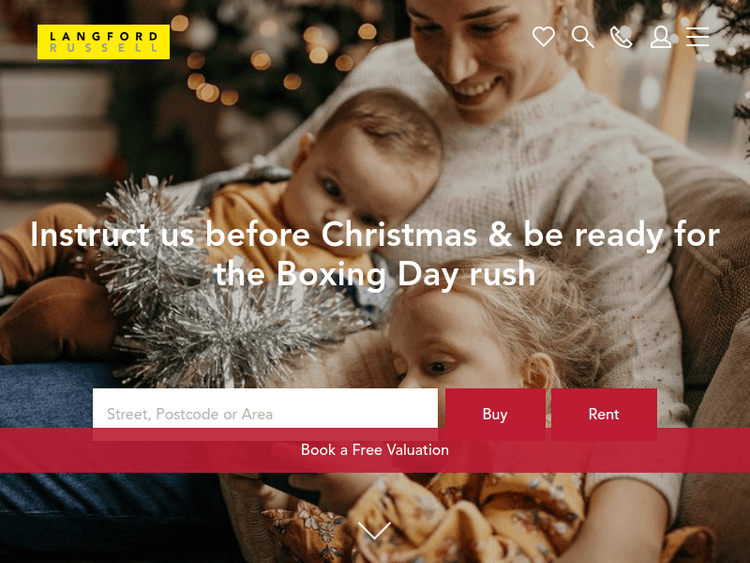Sign in using the person silhouette icon
Viewport: 750px width, 563px height.
(x=660, y=37)
